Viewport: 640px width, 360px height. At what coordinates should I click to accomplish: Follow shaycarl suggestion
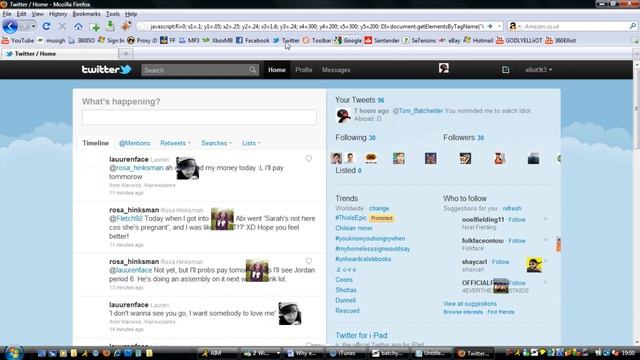tap(500, 262)
